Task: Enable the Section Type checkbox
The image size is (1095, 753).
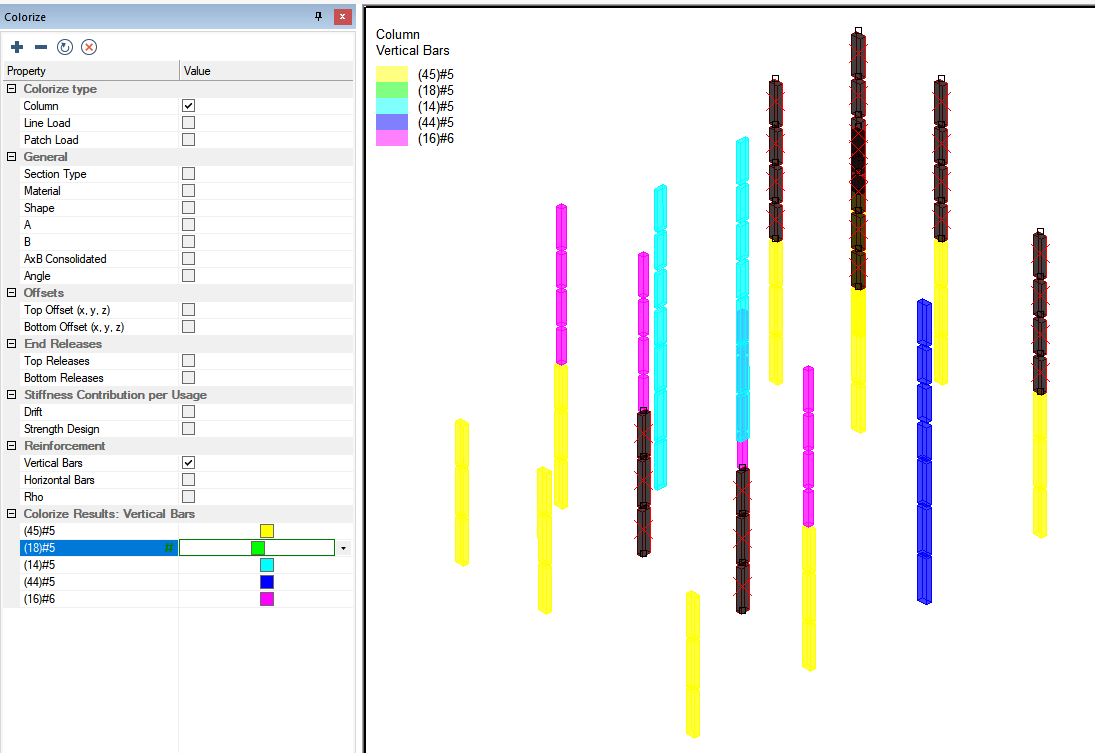Action: pos(188,174)
